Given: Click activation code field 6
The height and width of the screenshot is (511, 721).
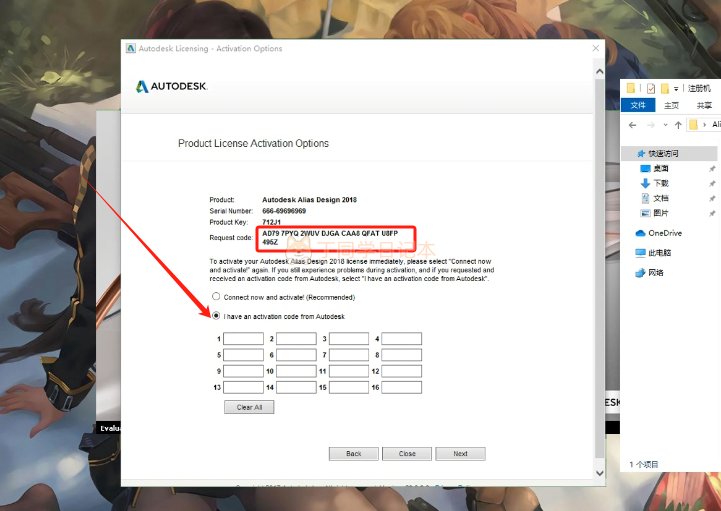Looking at the screenshot, I should click(296, 355).
